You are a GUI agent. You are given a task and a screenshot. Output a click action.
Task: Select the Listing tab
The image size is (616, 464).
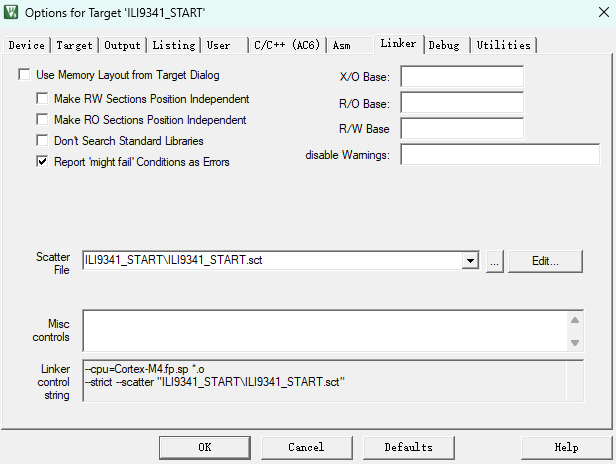[174, 45]
